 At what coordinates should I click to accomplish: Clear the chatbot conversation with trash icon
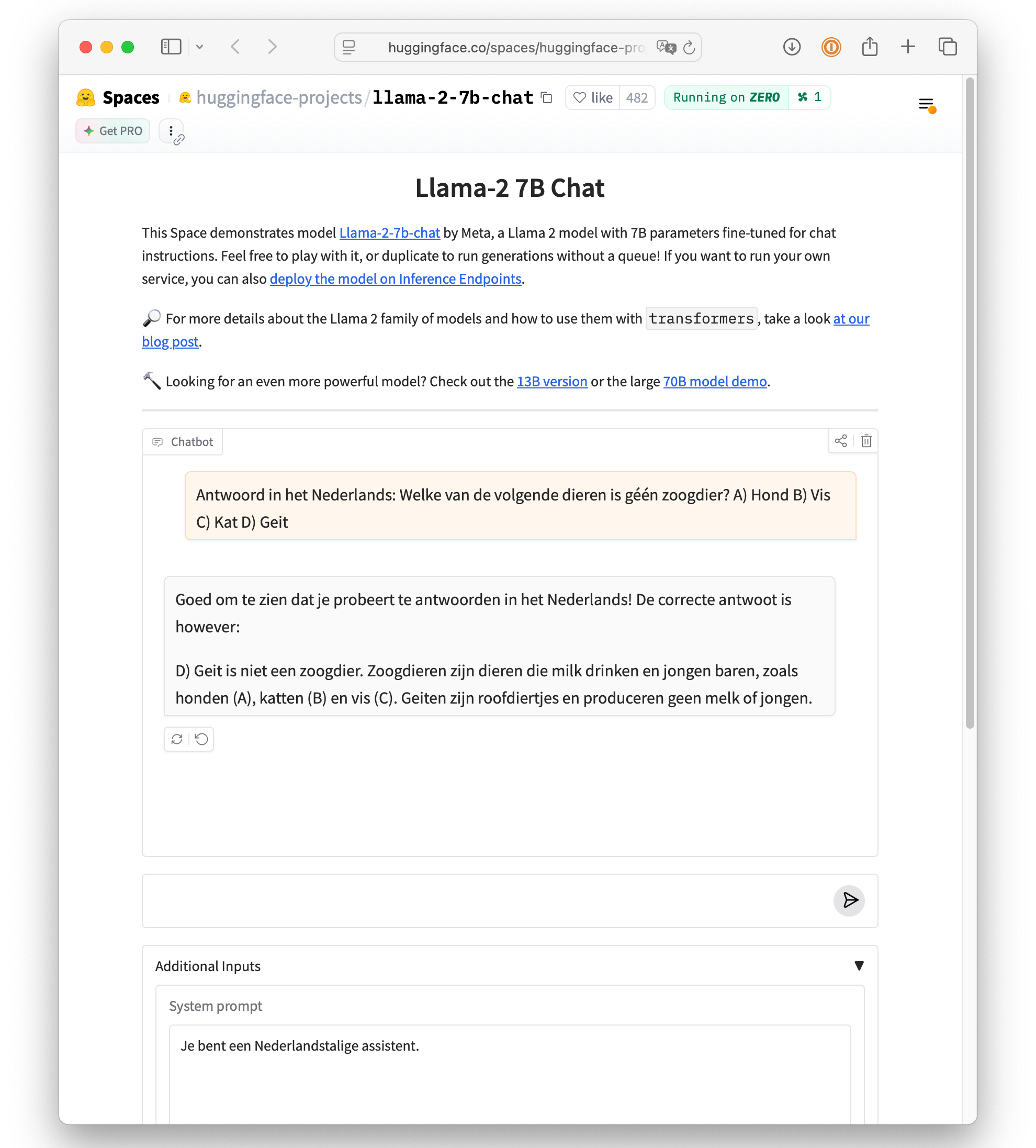click(866, 441)
